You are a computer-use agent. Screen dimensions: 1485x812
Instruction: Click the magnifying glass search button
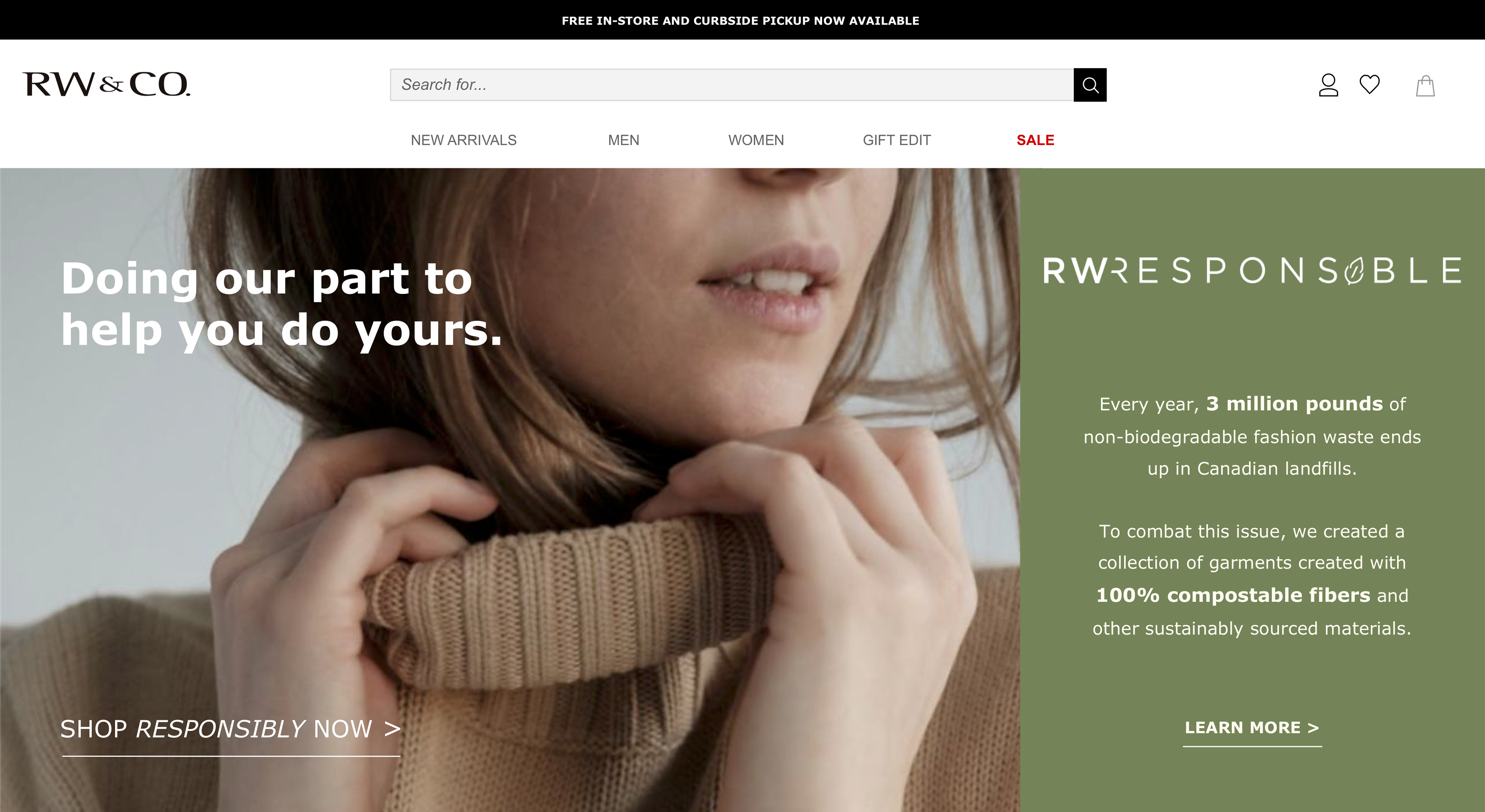tap(1089, 85)
